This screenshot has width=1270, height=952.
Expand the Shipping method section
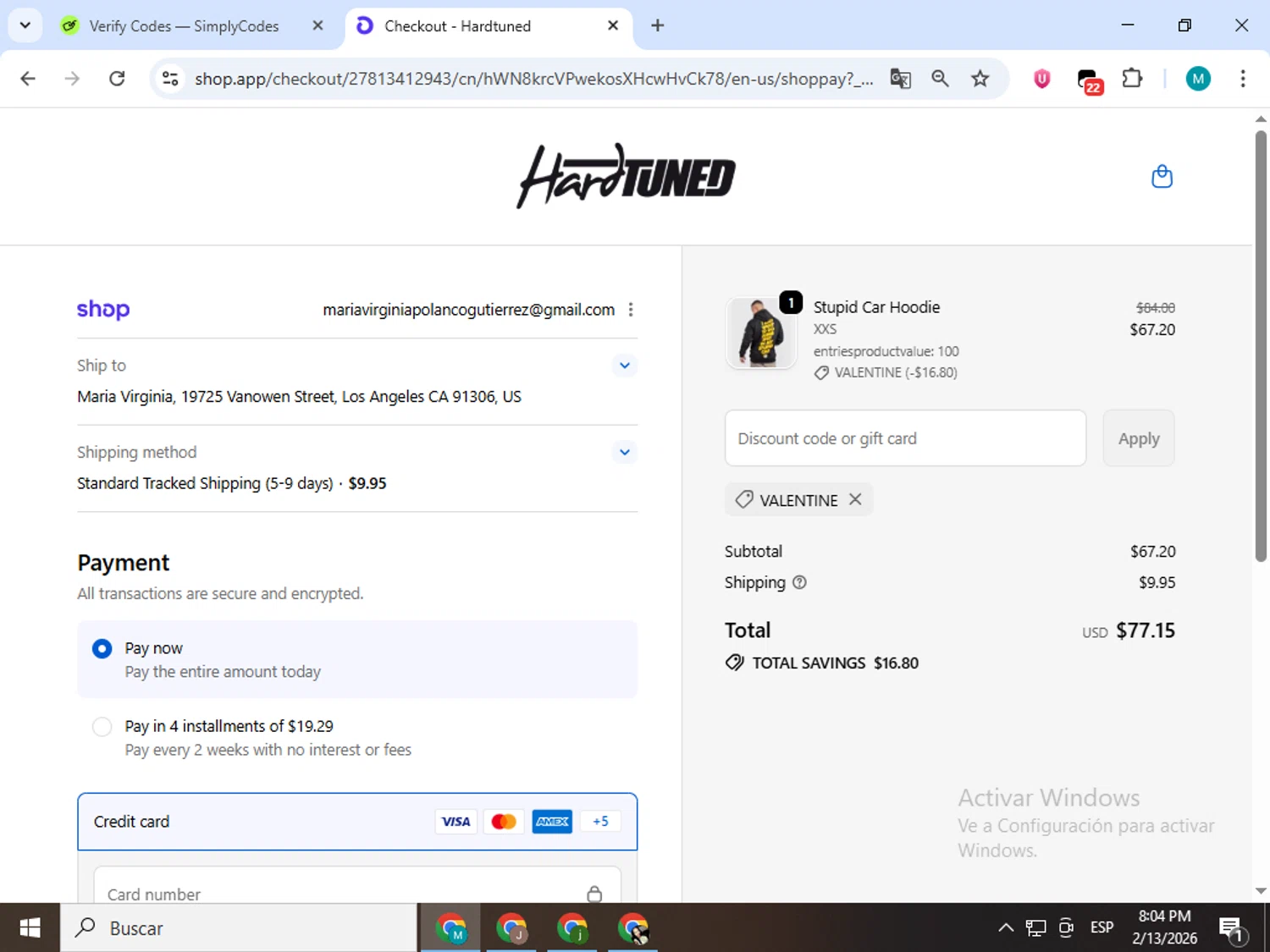pos(624,452)
